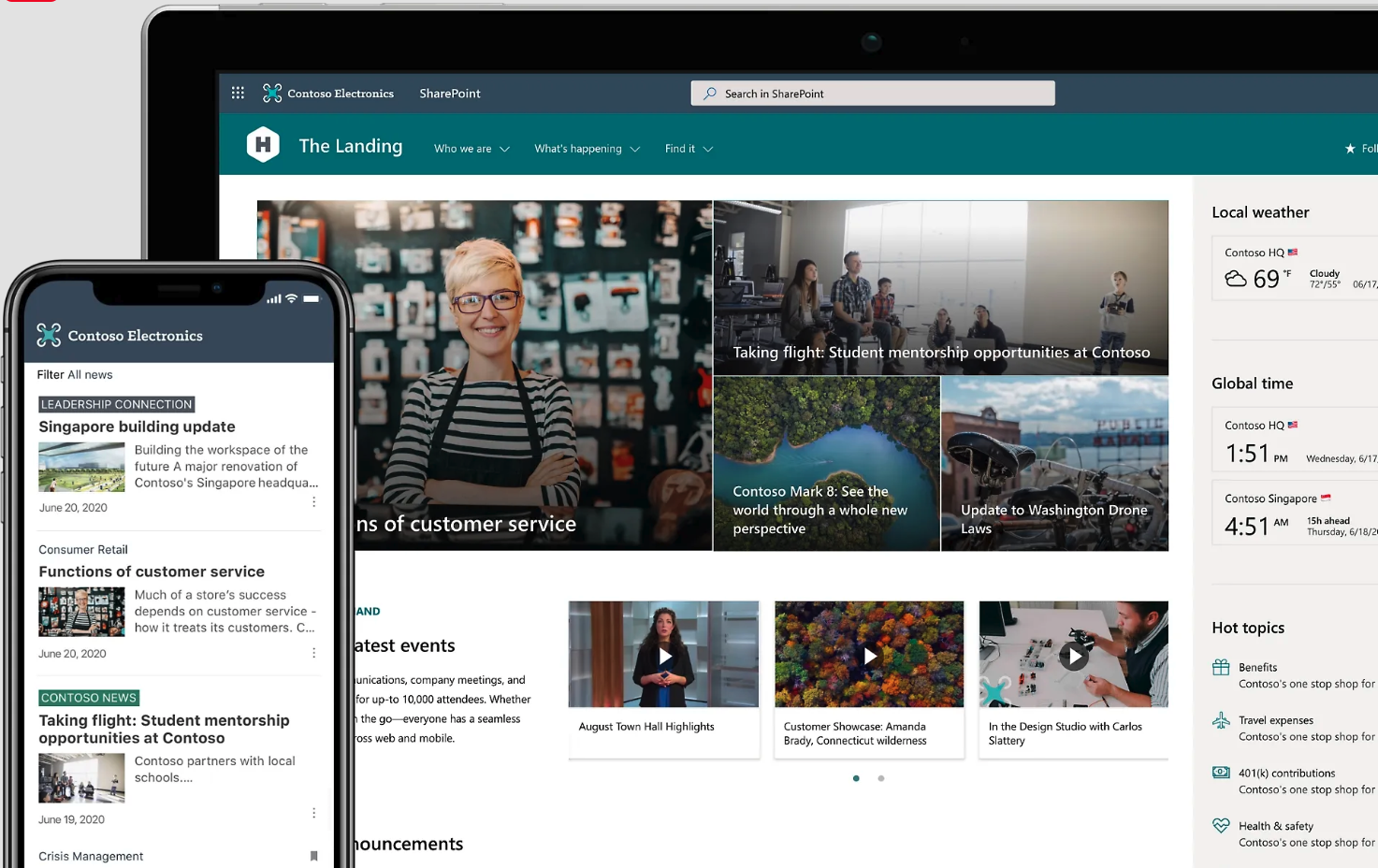The width and height of the screenshot is (1378, 868).
Task: Click the 401(k) contributions icon
Action: coord(1221,772)
